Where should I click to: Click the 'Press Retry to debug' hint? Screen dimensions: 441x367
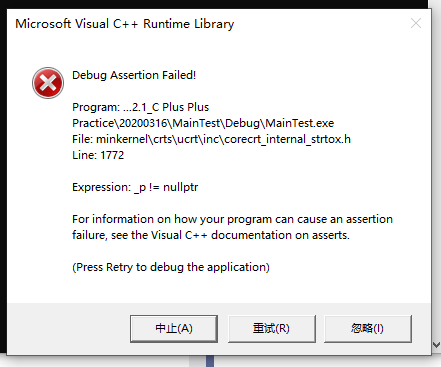[171, 267]
